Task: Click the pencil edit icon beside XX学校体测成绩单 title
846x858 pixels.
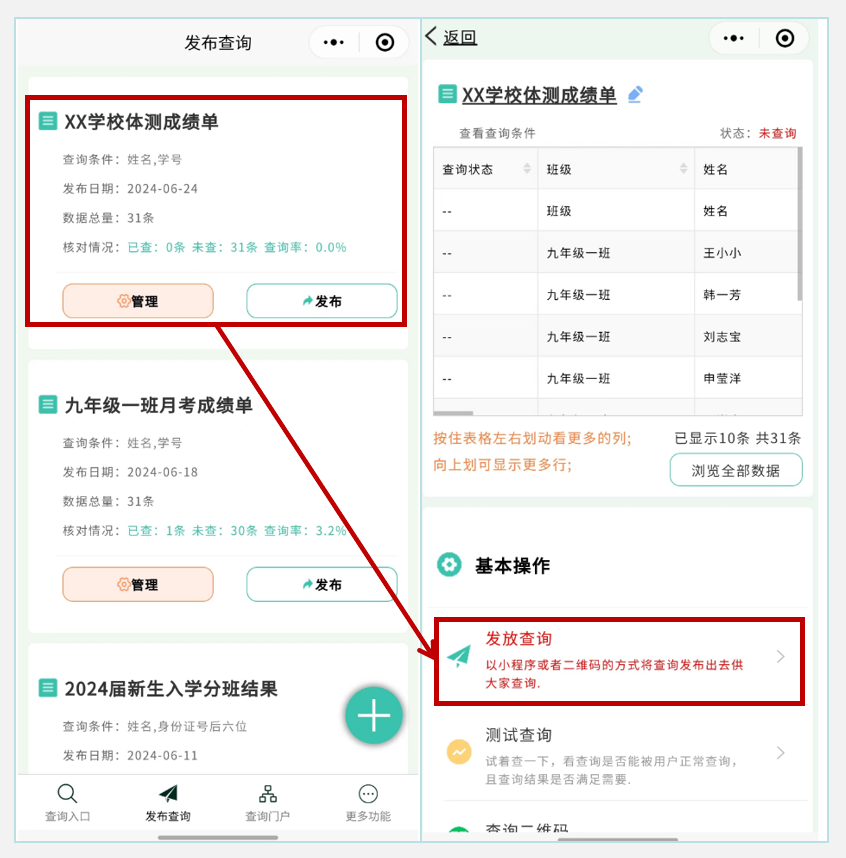Action: coord(635,95)
